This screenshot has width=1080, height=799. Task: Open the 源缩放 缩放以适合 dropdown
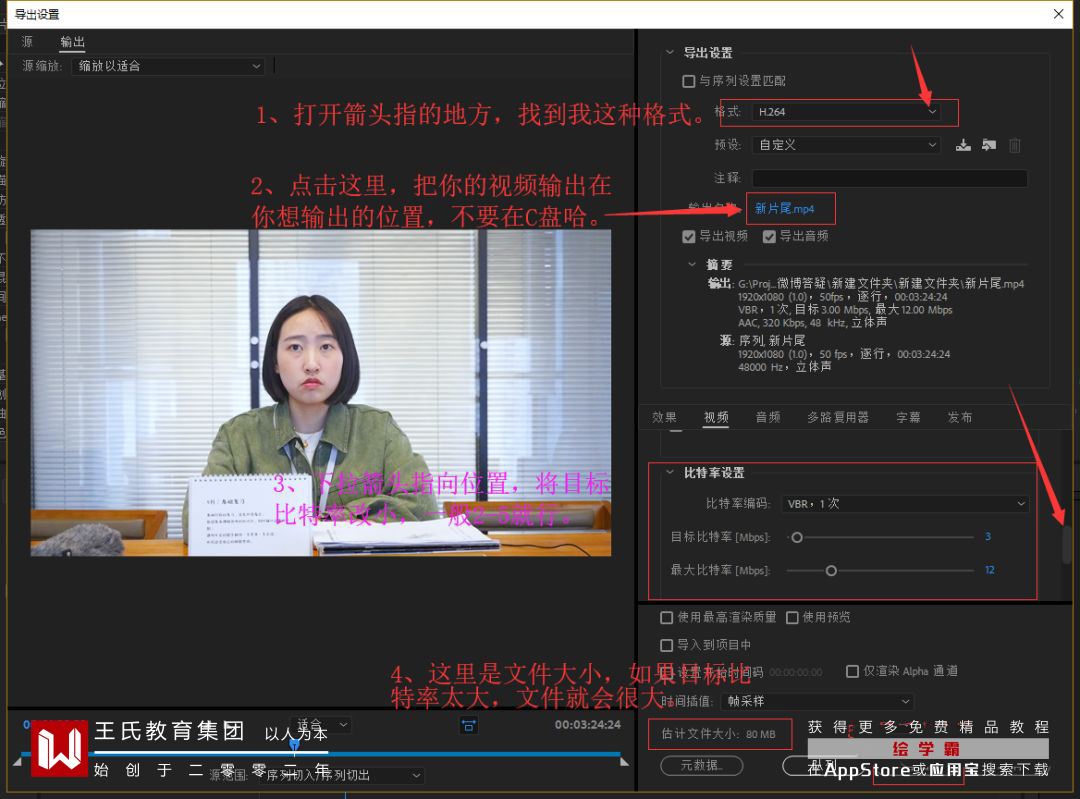(x=168, y=66)
